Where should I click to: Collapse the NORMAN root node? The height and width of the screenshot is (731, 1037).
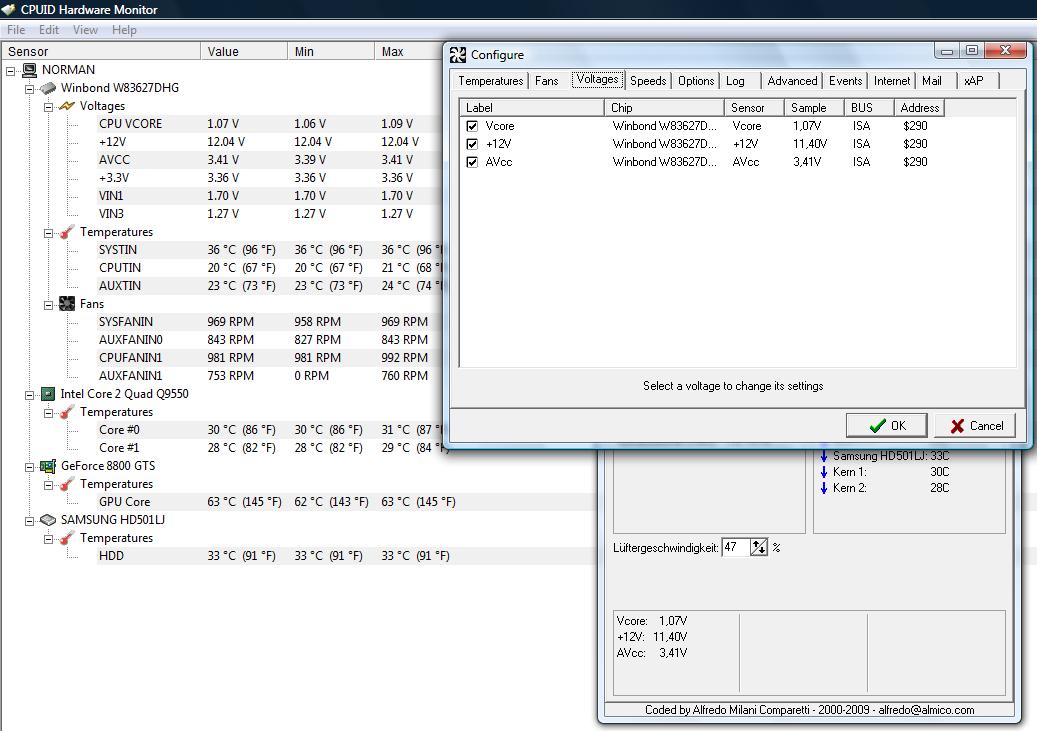click(x=11, y=71)
